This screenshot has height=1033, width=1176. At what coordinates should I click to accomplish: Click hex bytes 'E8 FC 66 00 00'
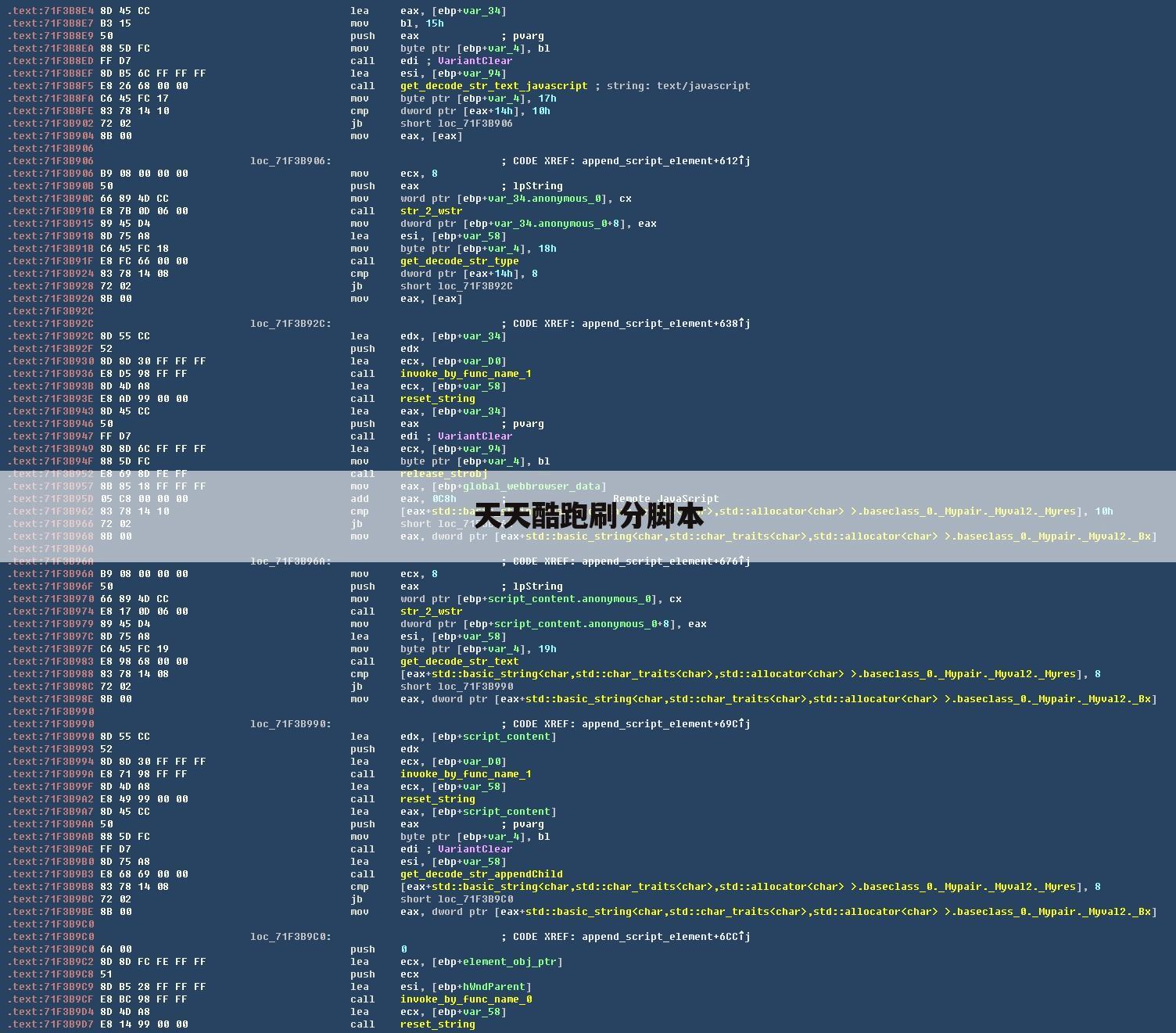[144, 261]
